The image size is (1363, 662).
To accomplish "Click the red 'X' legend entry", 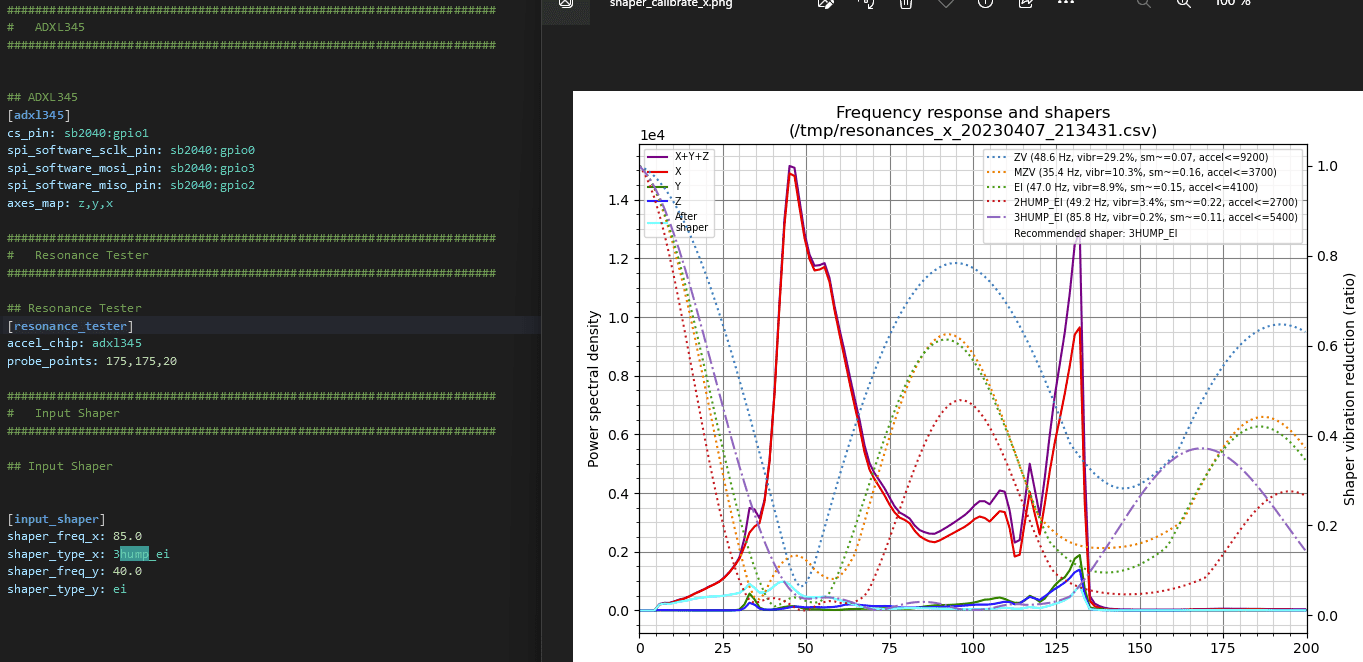I will 663,172.
